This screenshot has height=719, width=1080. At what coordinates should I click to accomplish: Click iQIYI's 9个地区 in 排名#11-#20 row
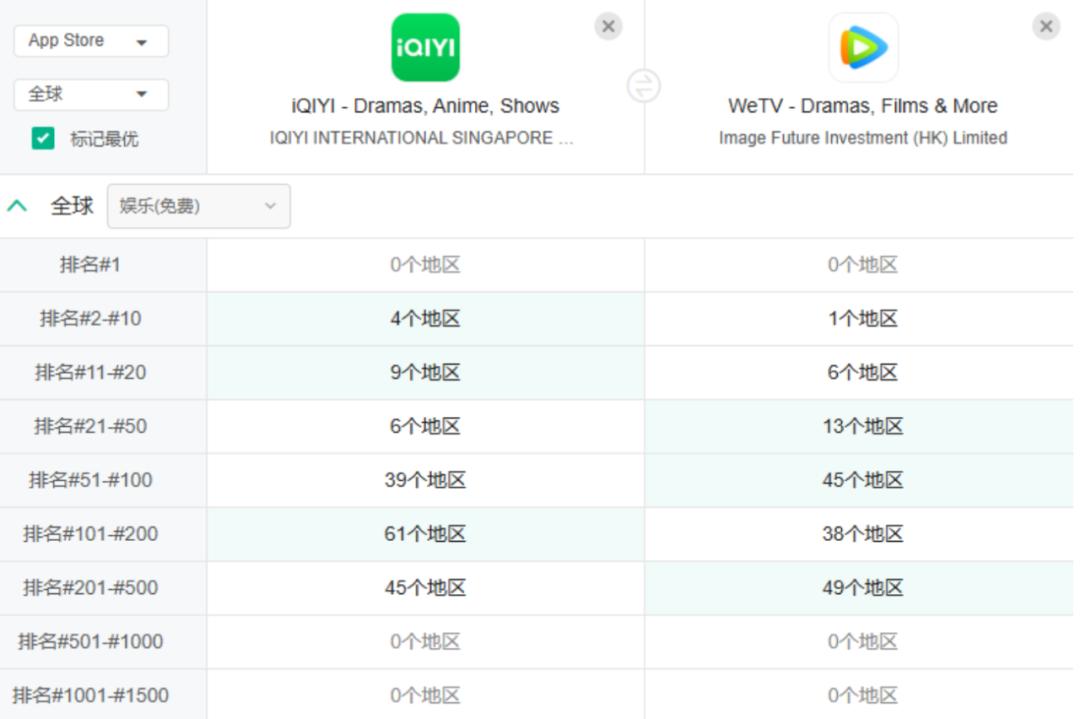425,372
